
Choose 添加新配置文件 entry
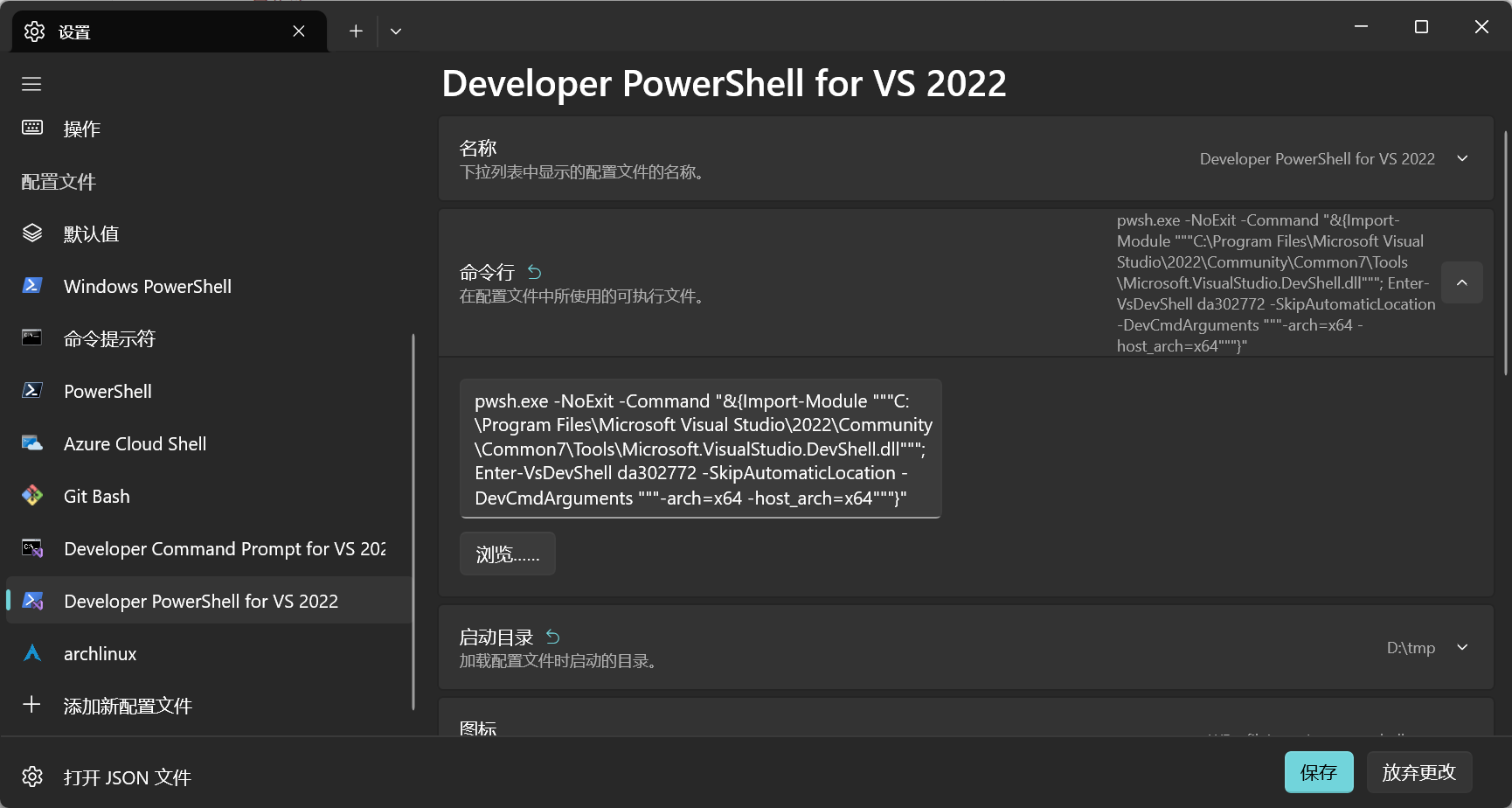coord(208,706)
